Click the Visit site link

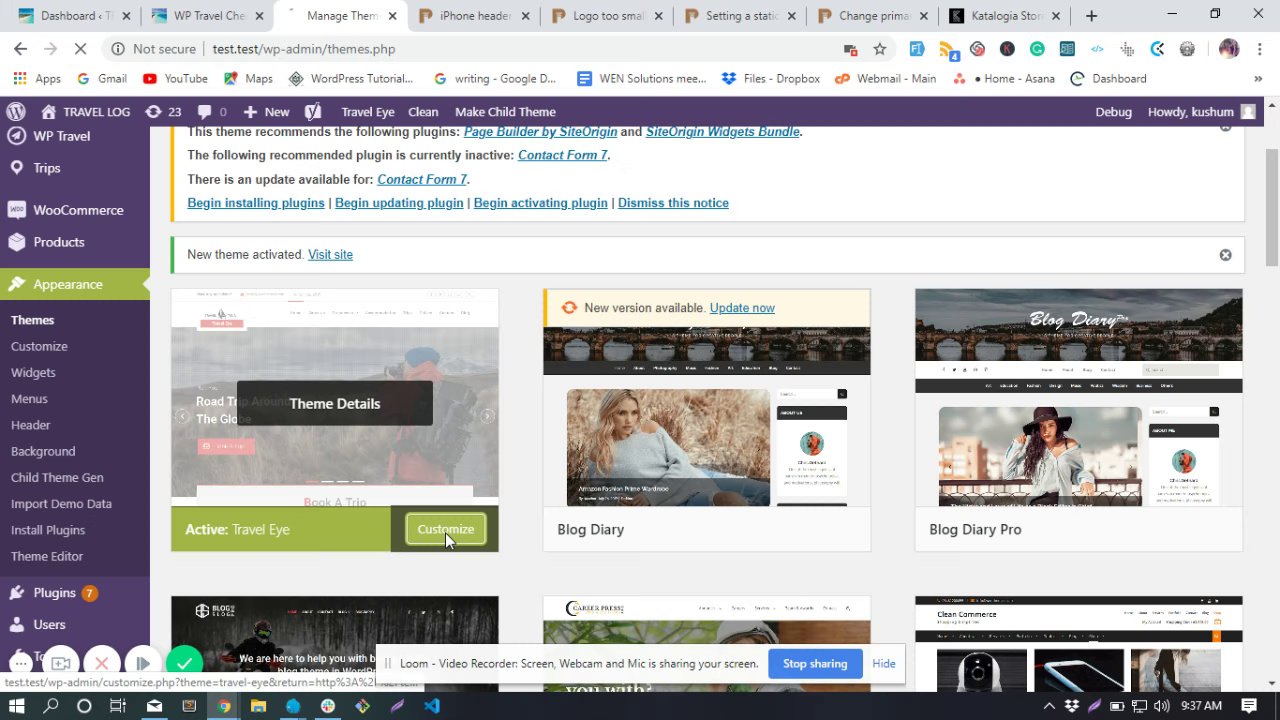click(x=330, y=254)
